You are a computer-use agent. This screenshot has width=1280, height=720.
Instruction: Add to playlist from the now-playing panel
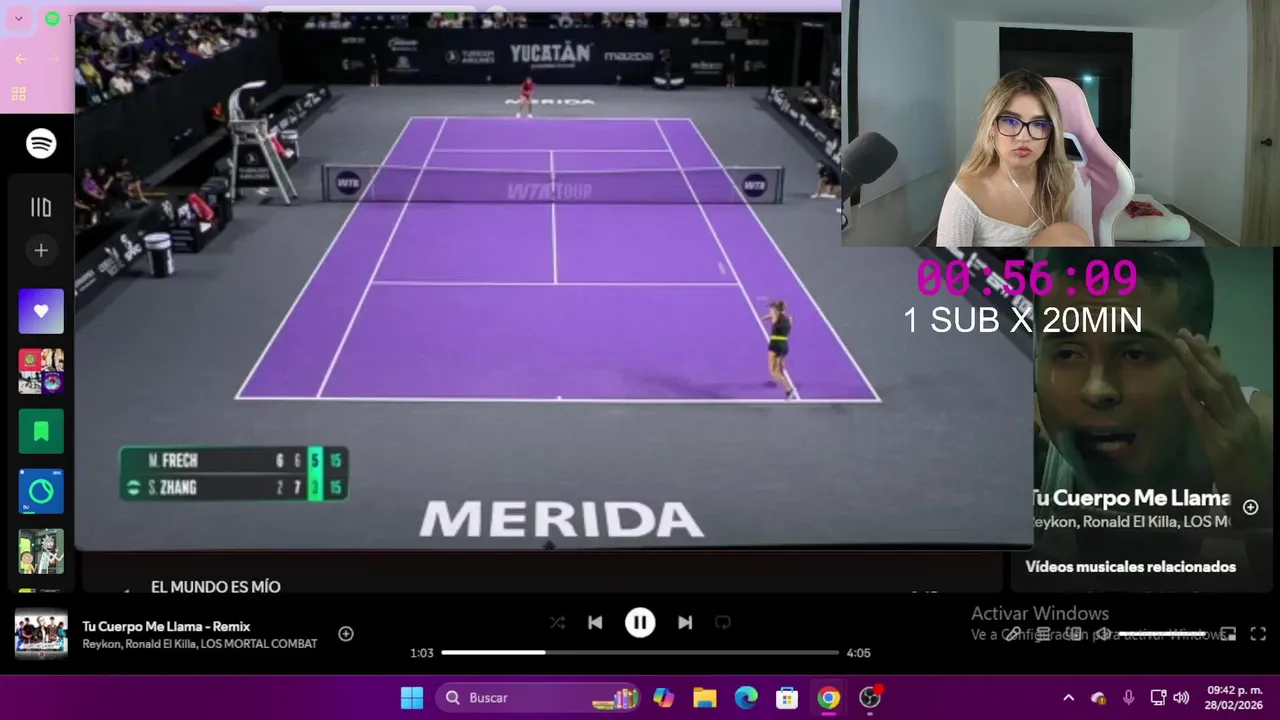pos(1250,507)
